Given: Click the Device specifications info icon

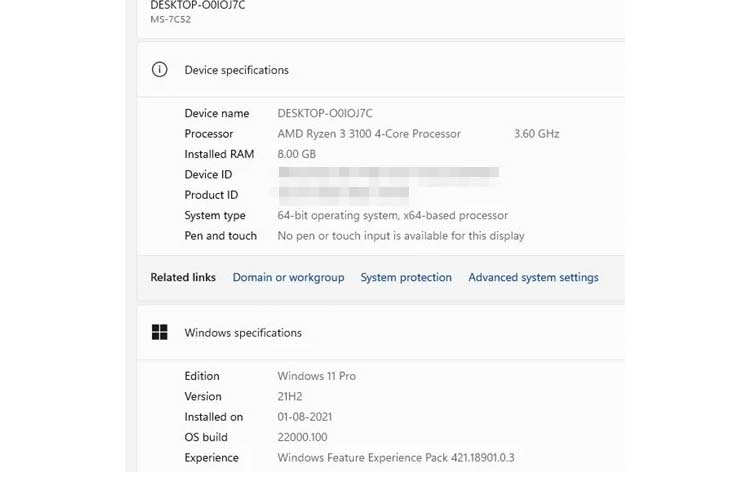Looking at the screenshot, I should [x=159, y=70].
